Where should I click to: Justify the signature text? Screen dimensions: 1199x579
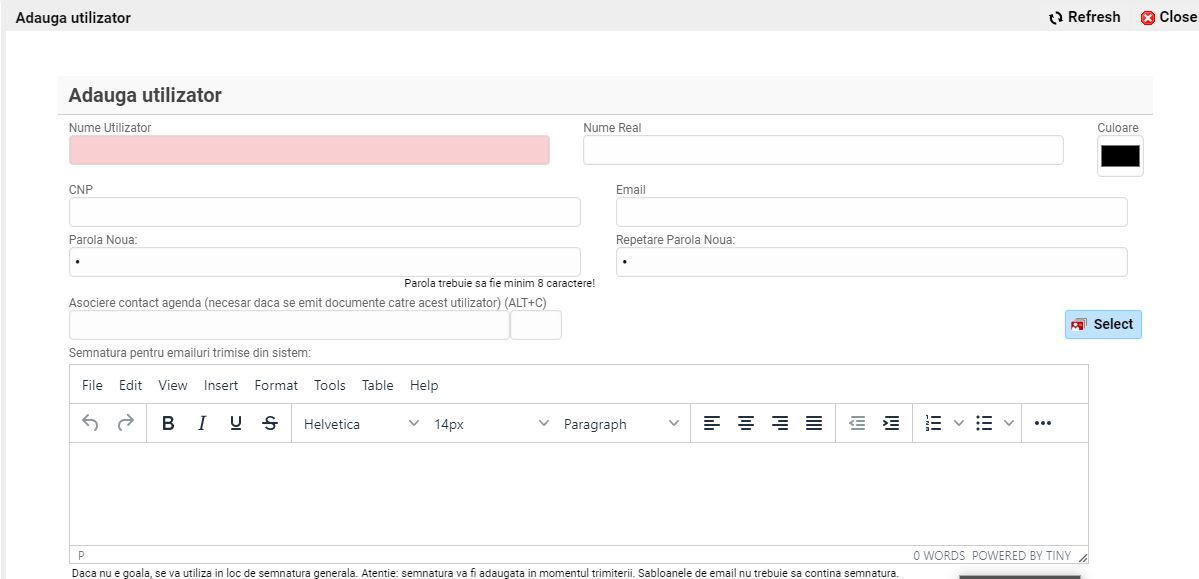(x=814, y=423)
